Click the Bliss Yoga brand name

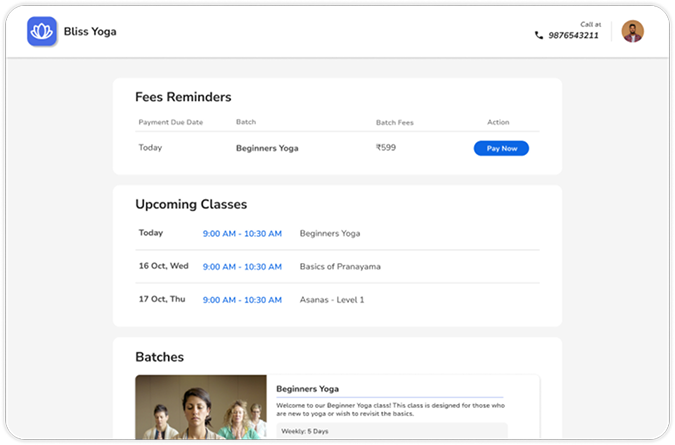click(x=90, y=31)
